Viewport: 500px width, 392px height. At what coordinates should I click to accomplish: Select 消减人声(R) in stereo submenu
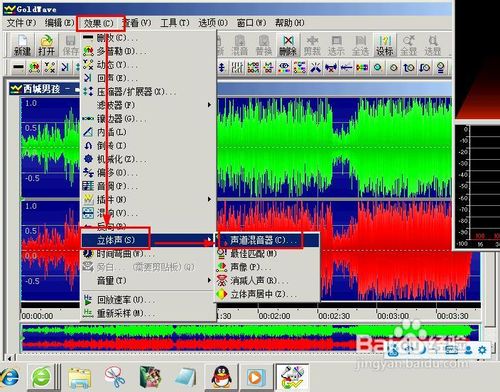click(x=267, y=281)
